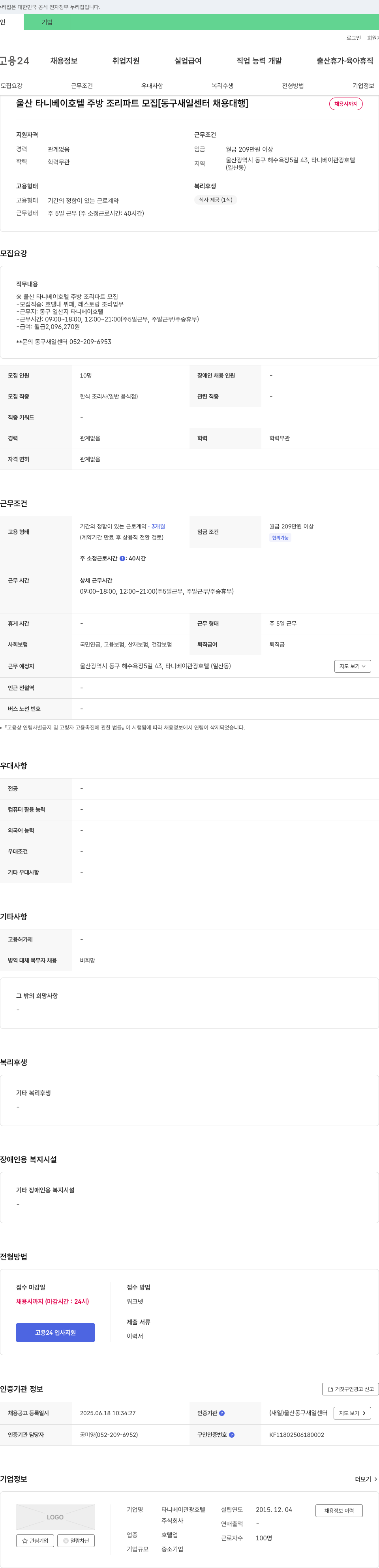Screen dimensions: 379x1568
Task: Open 채용정보 이력 button
Action: 339,1510
